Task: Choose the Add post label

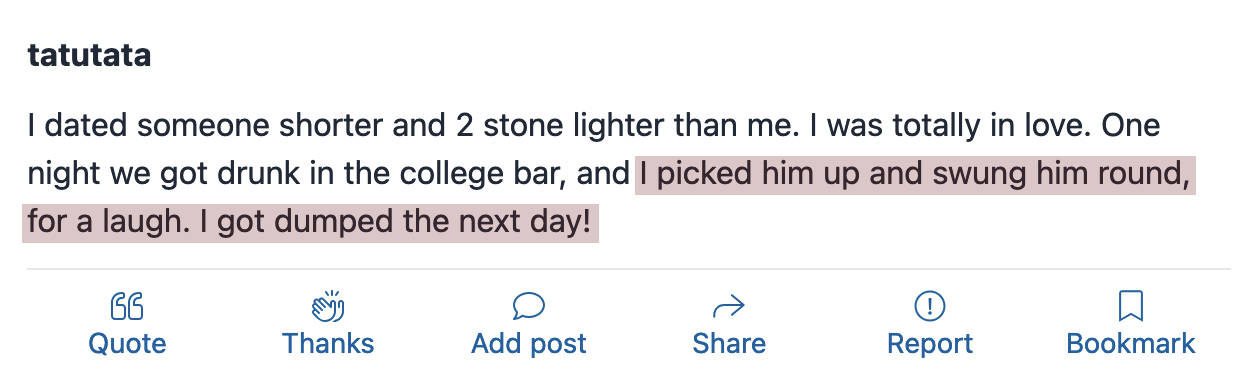Action: click(x=528, y=345)
